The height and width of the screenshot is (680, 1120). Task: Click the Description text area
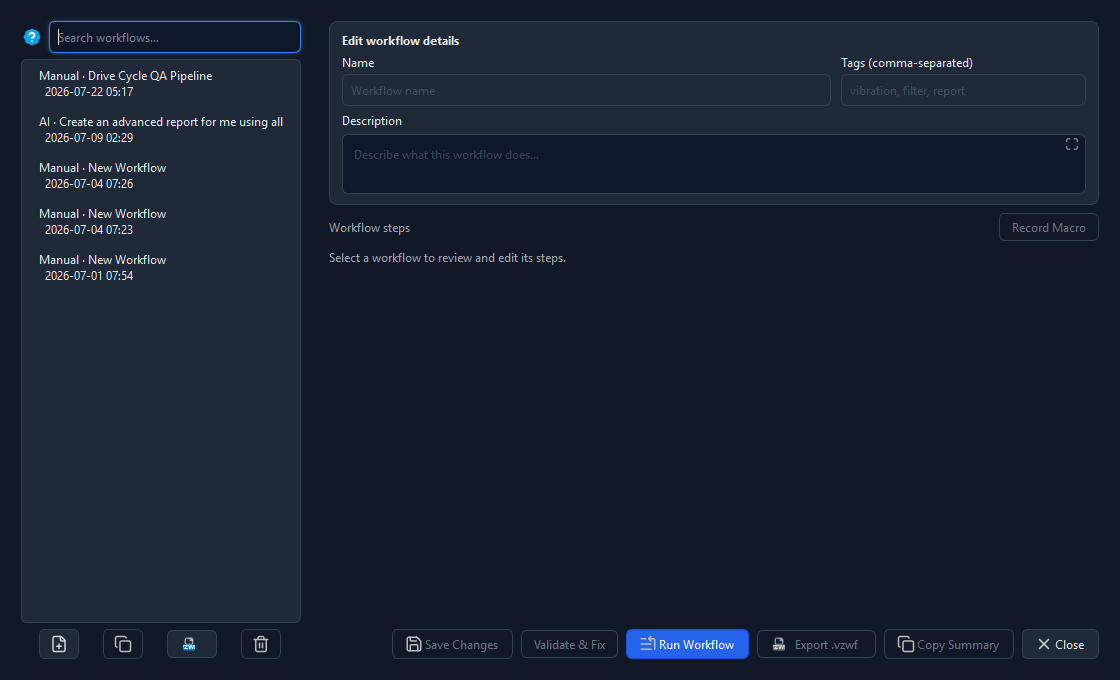[x=714, y=164]
